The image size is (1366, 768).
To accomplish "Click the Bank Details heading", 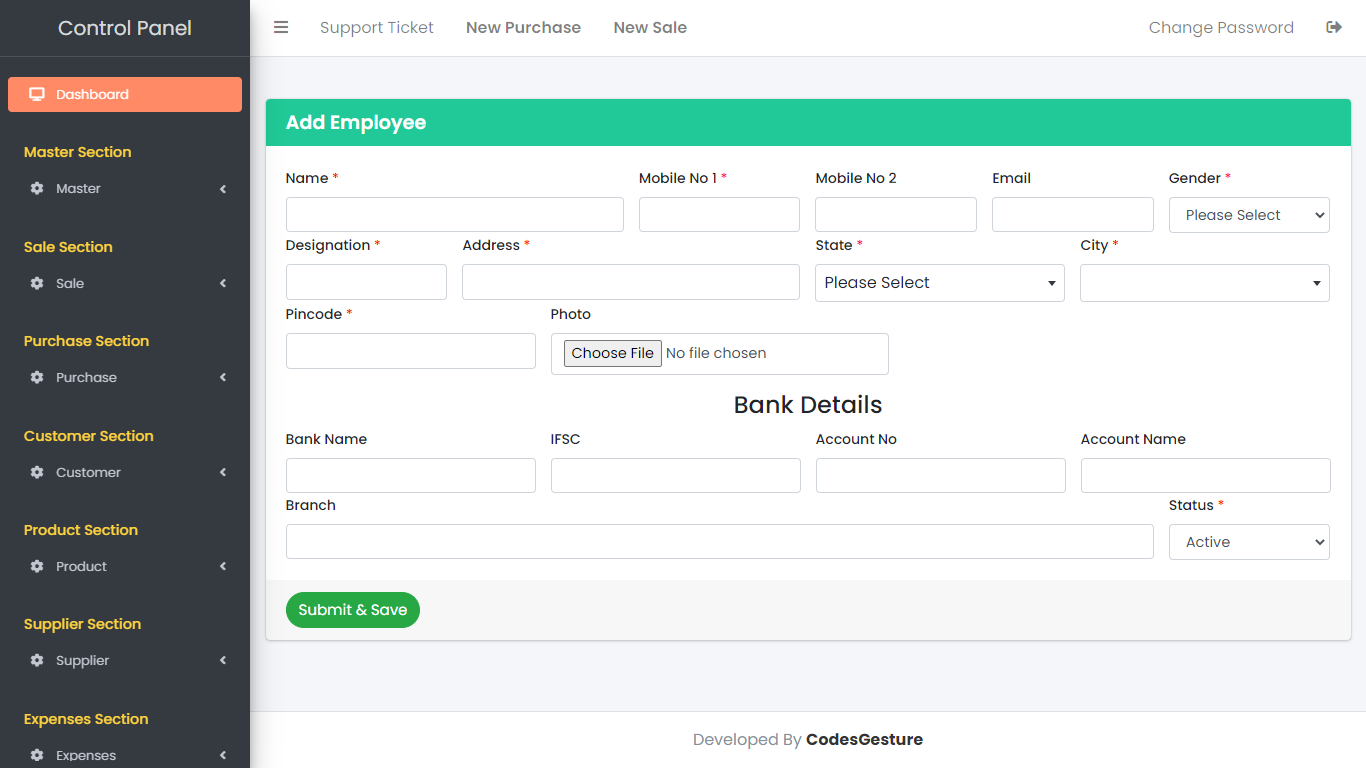I will point(808,405).
